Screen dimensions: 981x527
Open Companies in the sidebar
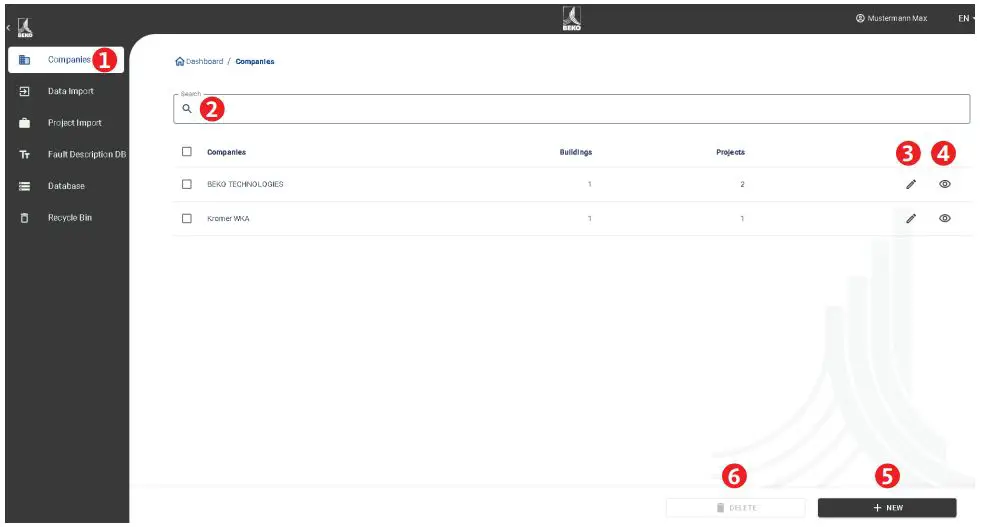click(66, 60)
